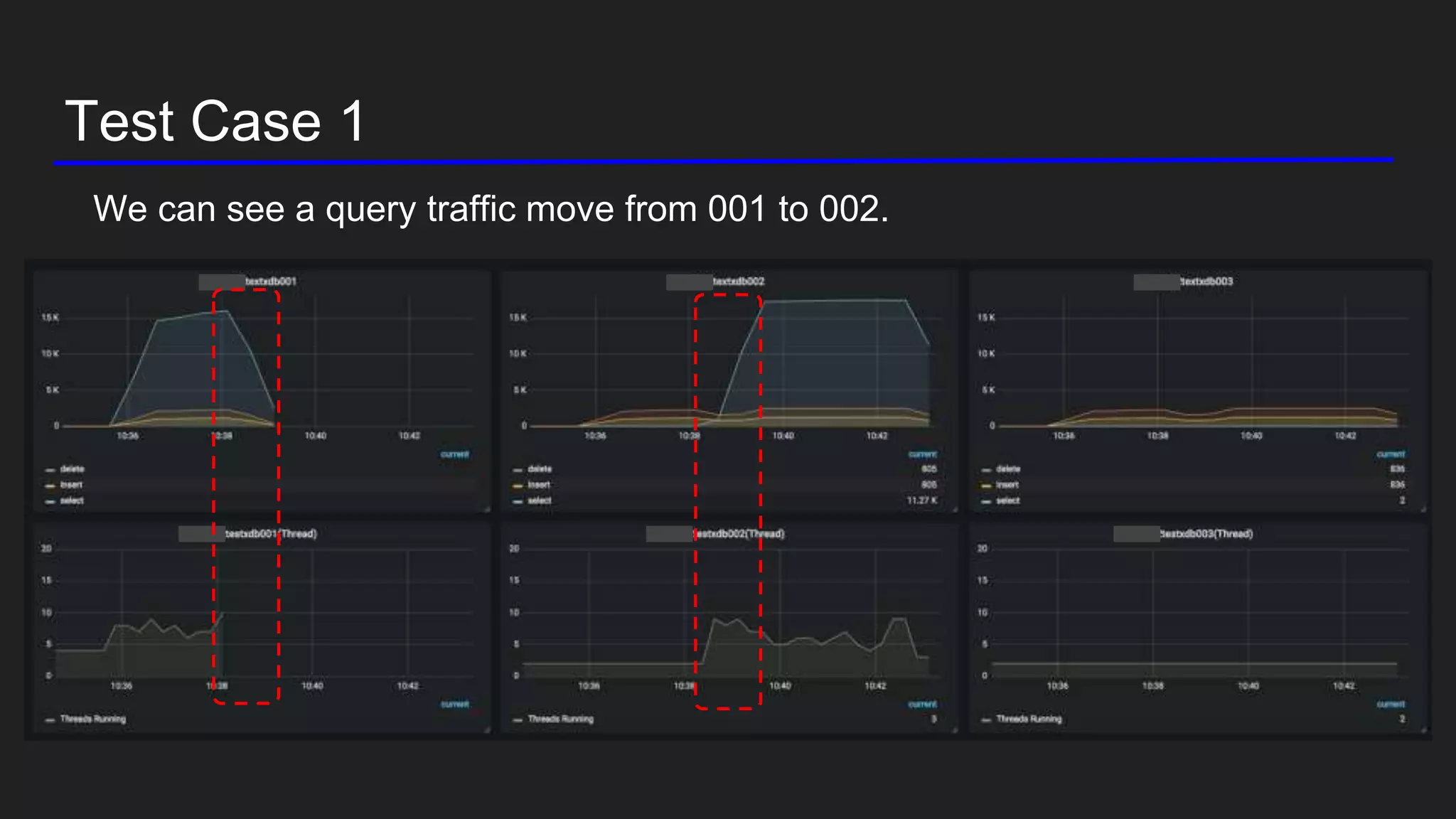This screenshot has width=1456, height=819.
Task: Open the testxdb002(Thread) panel title menu
Action: pos(738,534)
